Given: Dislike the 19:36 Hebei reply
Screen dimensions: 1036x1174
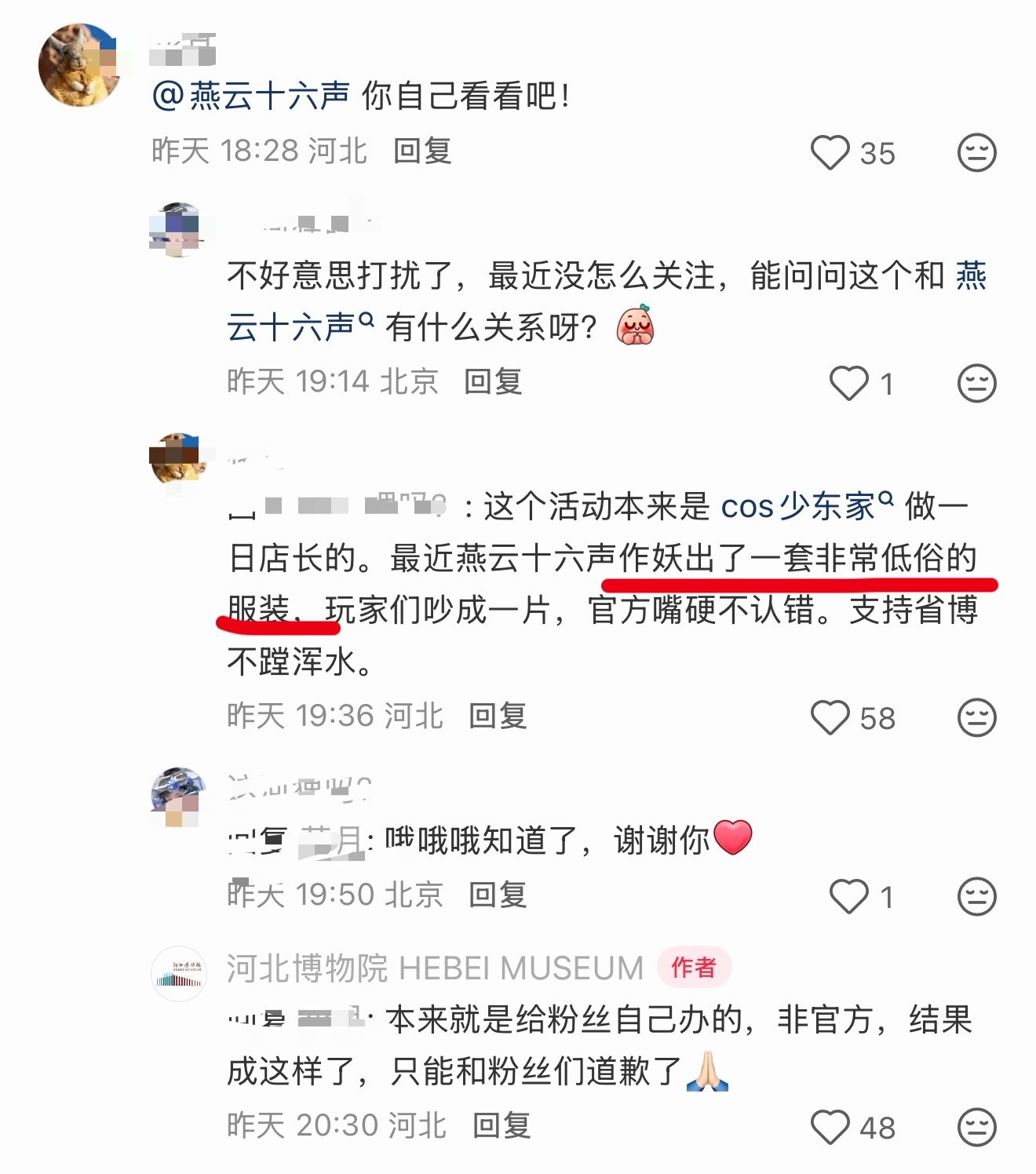Looking at the screenshot, I should click(x=977, y=717).
